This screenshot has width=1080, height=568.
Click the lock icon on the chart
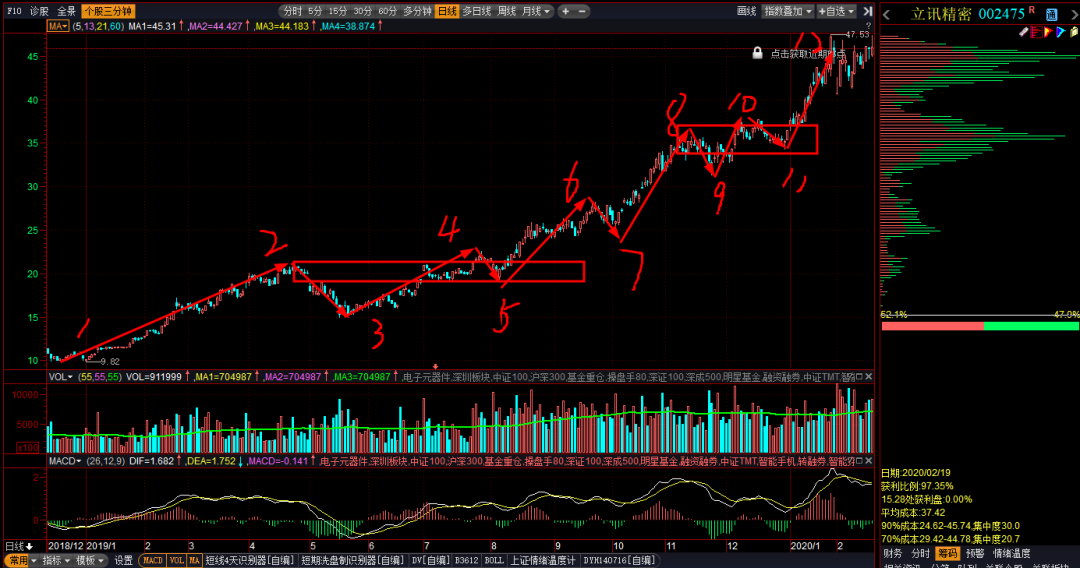tap(758, 52)
